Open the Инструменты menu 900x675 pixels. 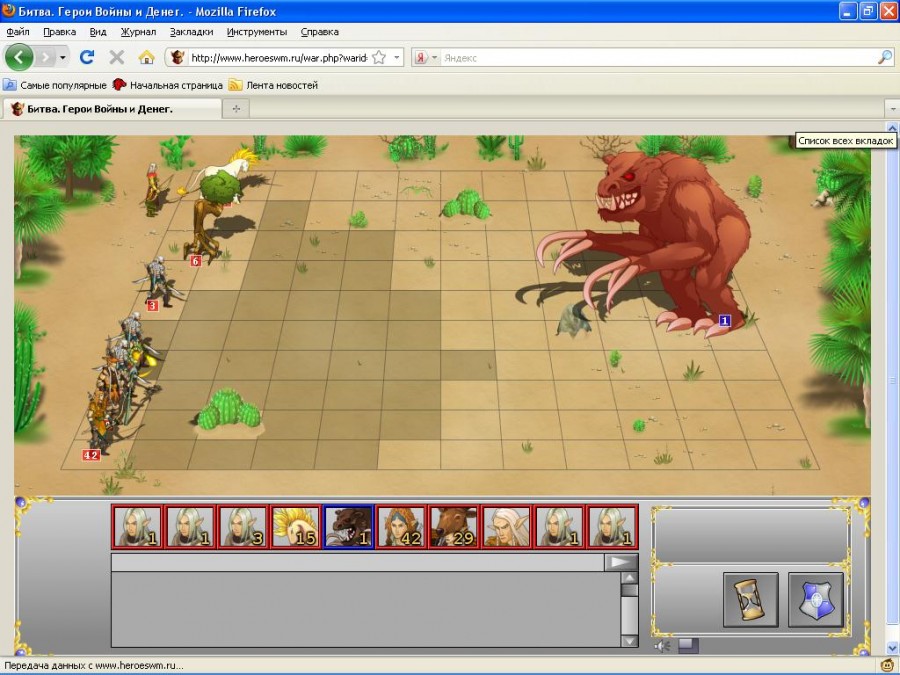click(x=257, y=32)
